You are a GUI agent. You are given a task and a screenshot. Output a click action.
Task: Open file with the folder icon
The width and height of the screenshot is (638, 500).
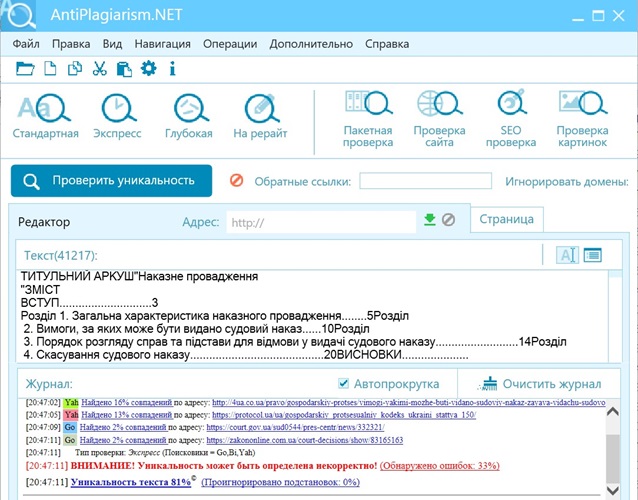[x=25, y=68]
